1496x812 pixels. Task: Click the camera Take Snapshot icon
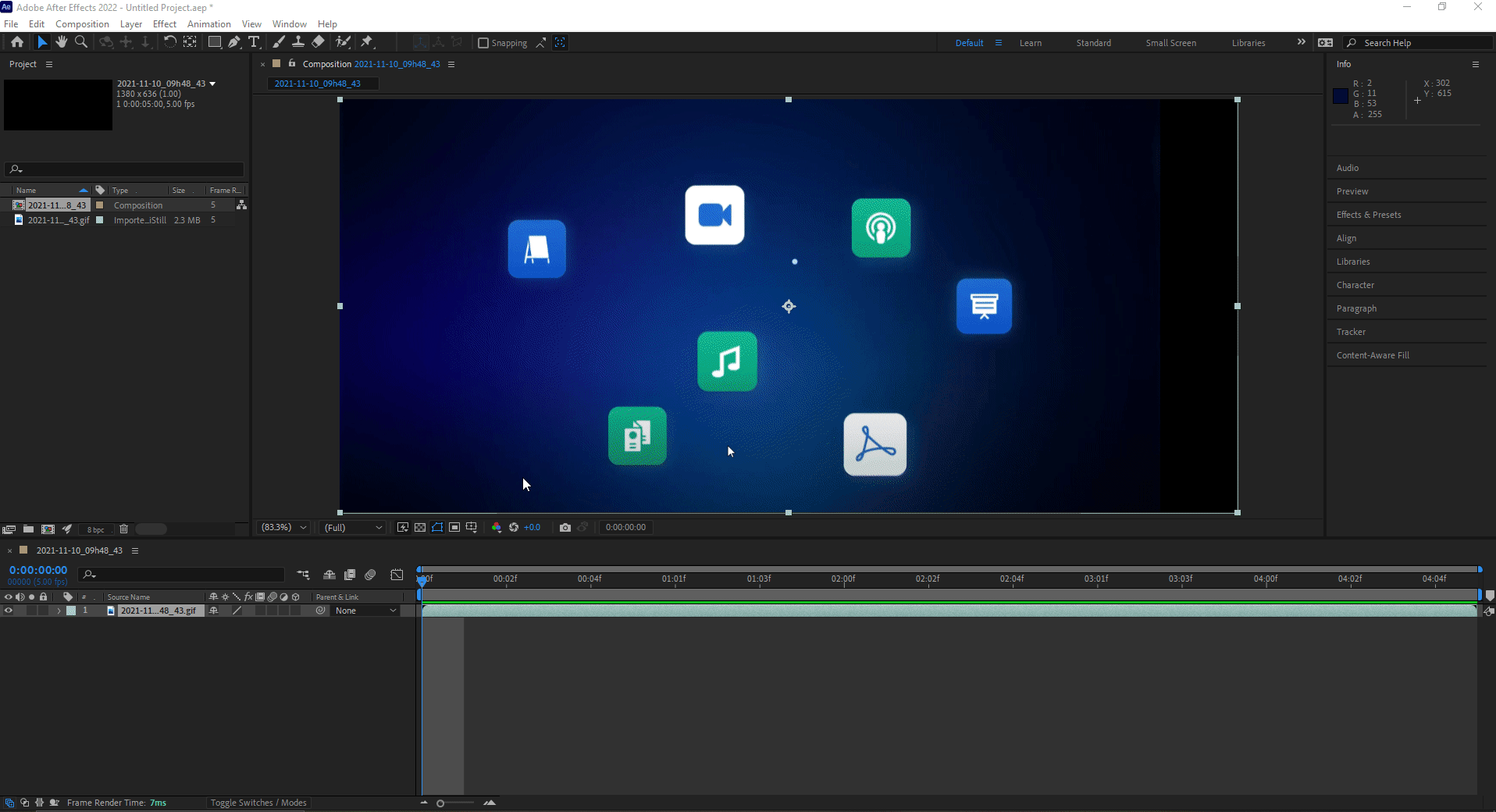click(565, 528)
